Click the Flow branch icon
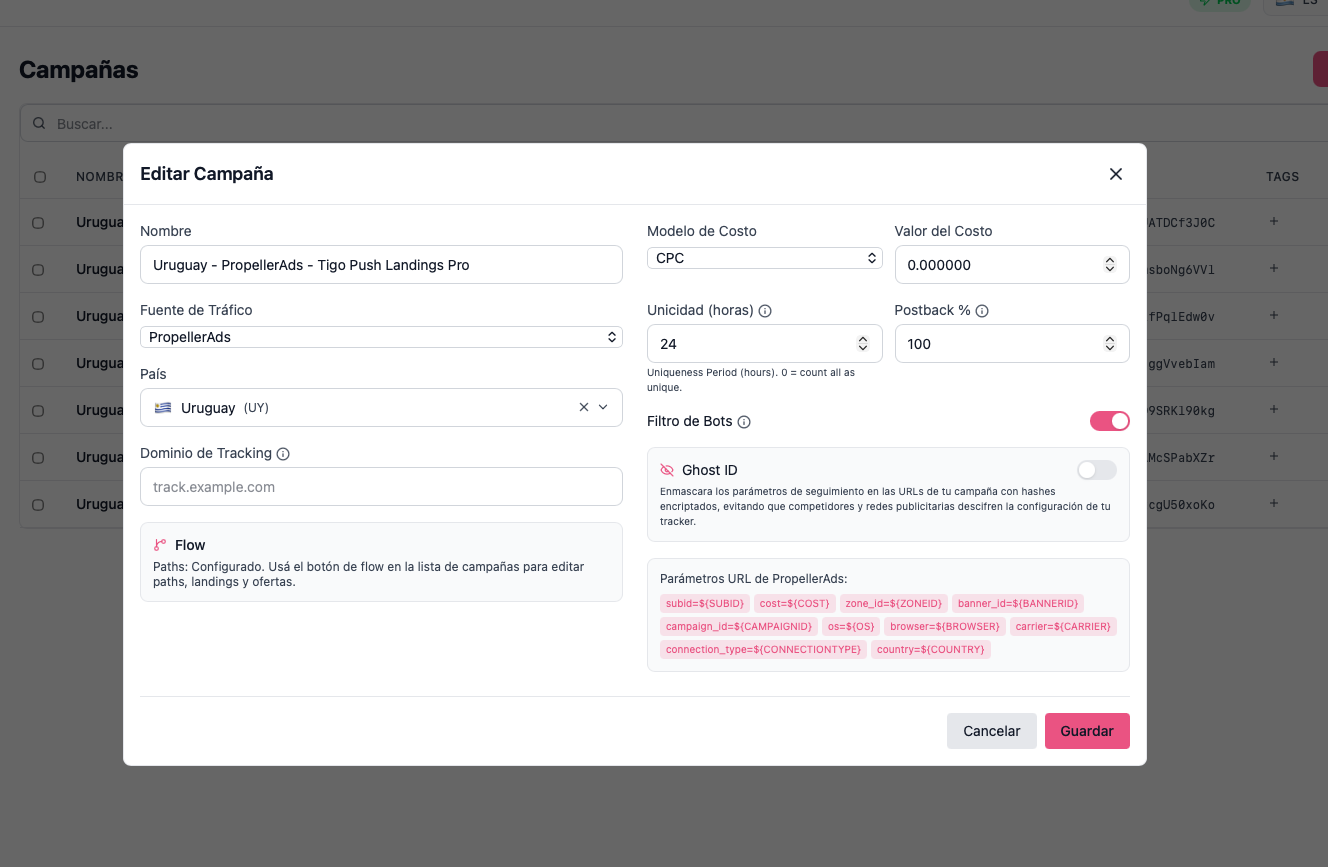Screen dimensions: 1328x867 [x=160, y=545]
